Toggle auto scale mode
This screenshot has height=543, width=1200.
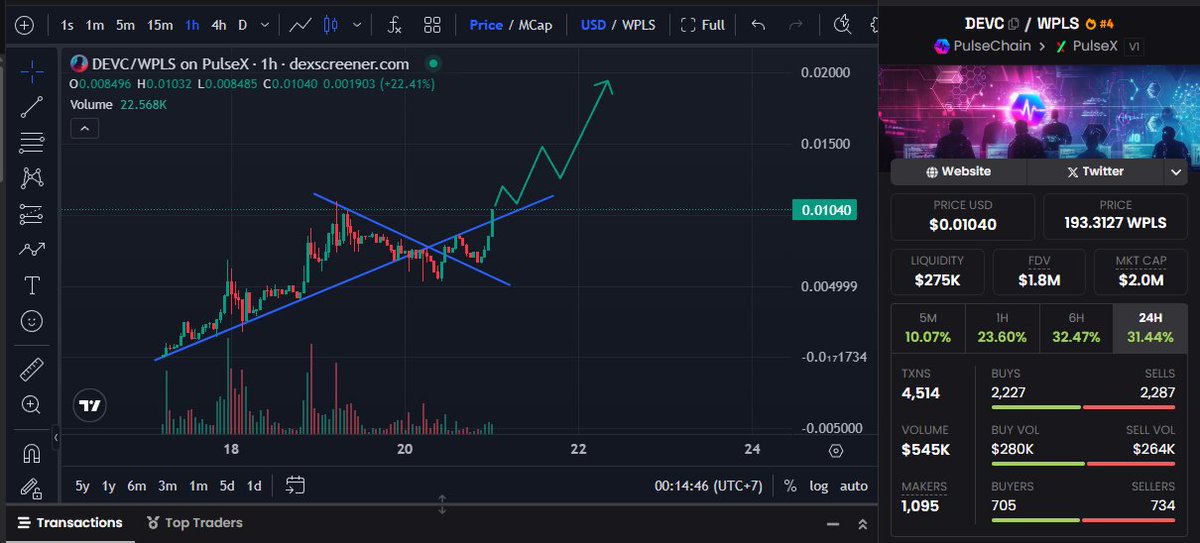[853, 486]
